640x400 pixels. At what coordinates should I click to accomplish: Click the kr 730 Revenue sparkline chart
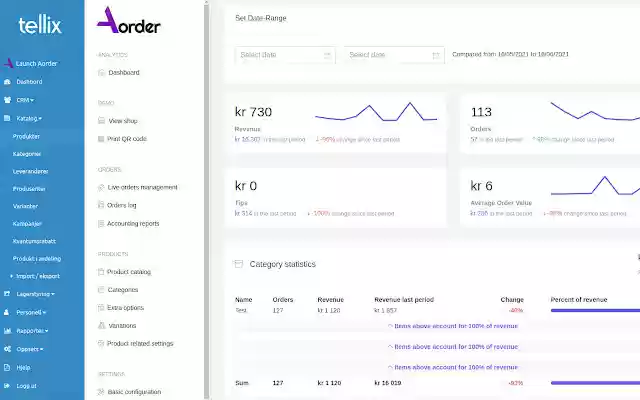coord(376,112)
